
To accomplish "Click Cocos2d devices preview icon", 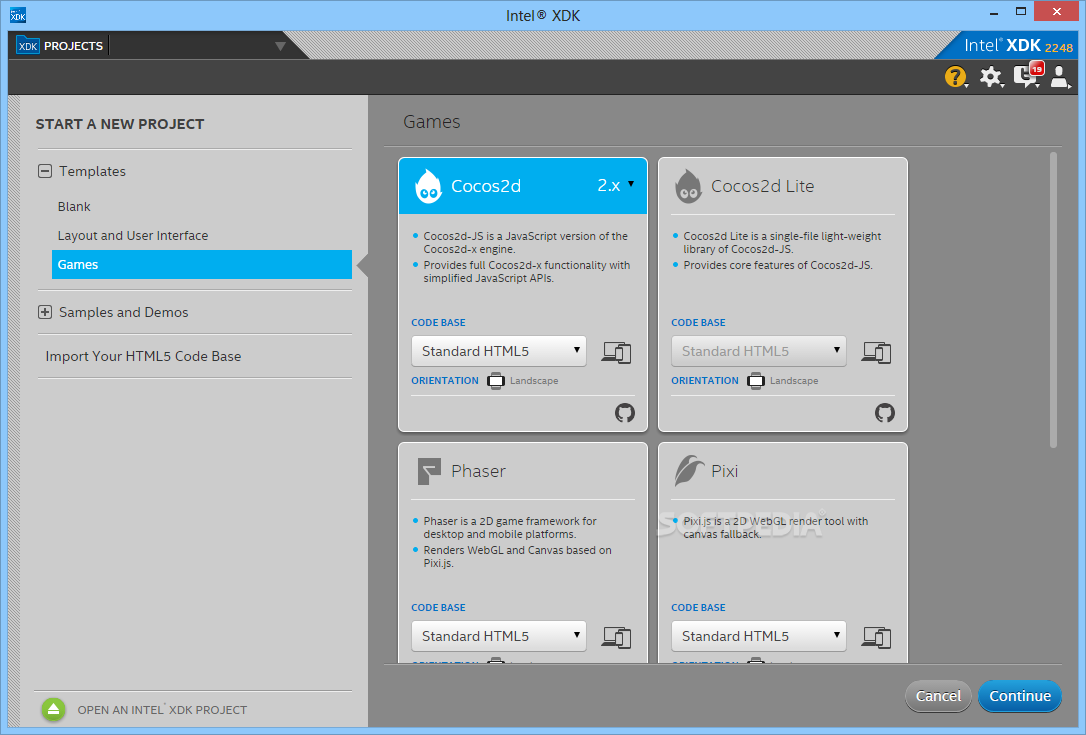I will coord(616,353).
